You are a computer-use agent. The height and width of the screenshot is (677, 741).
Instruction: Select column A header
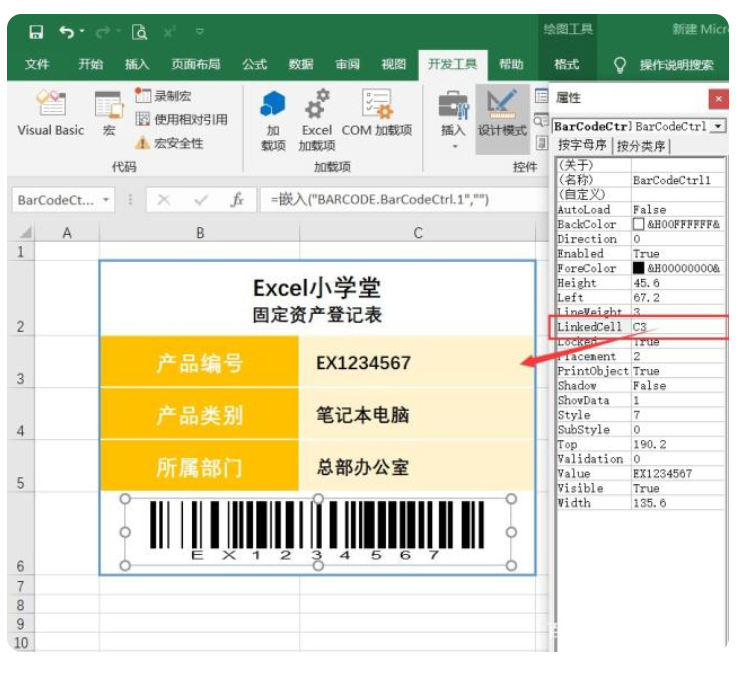(67, 233)
